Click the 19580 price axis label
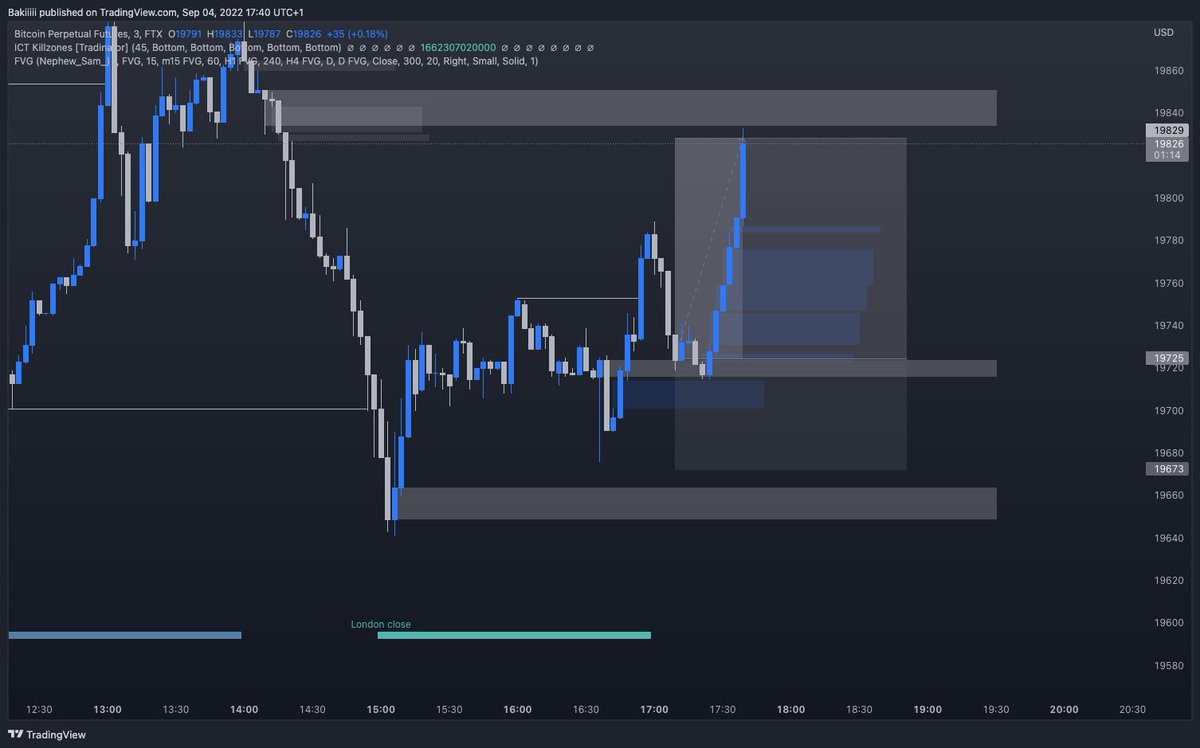Image resolution: width=1200 pixels, height=748 pixels. coord(1168,665)
